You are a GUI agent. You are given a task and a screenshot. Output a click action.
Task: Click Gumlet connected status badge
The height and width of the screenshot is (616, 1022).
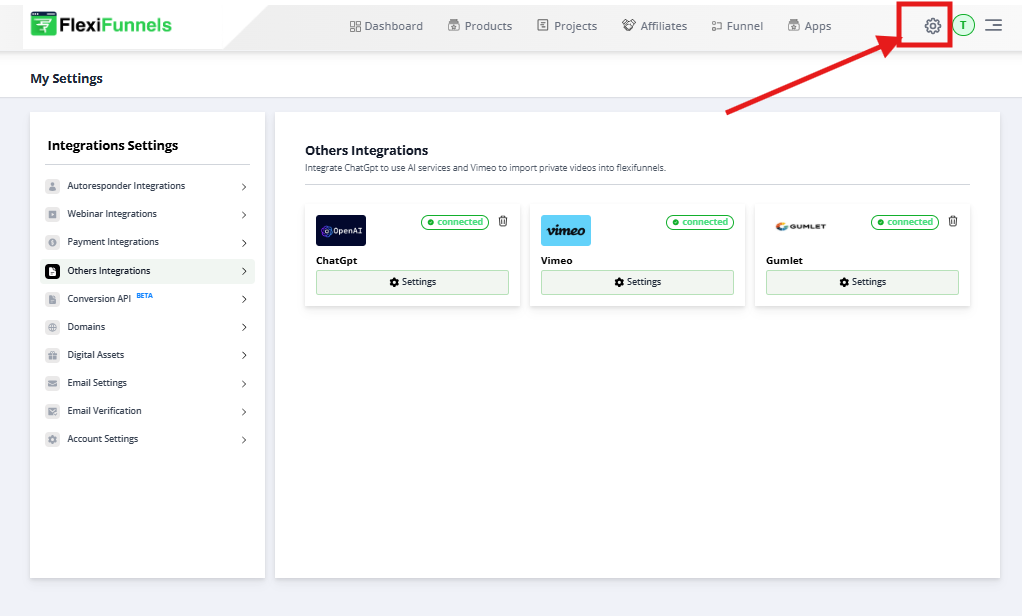pos(905,222)
